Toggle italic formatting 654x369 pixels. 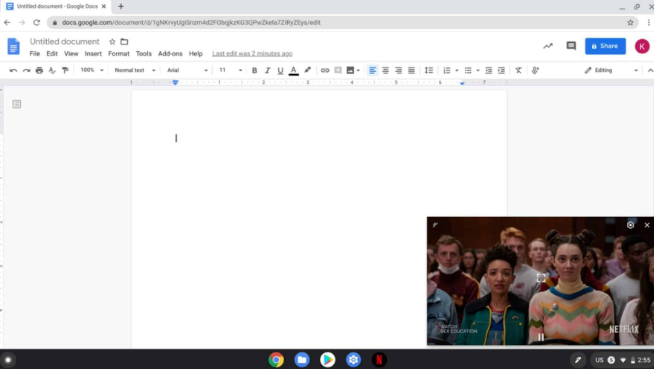pos(267,70)
